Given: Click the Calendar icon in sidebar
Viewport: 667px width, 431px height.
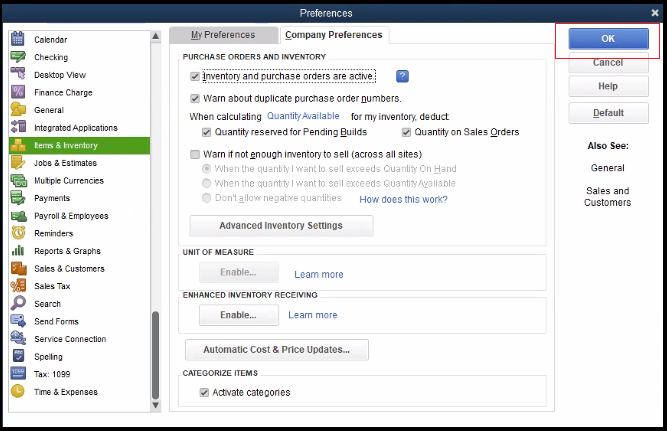Looking at the screenshot, I should click(17, 39).
